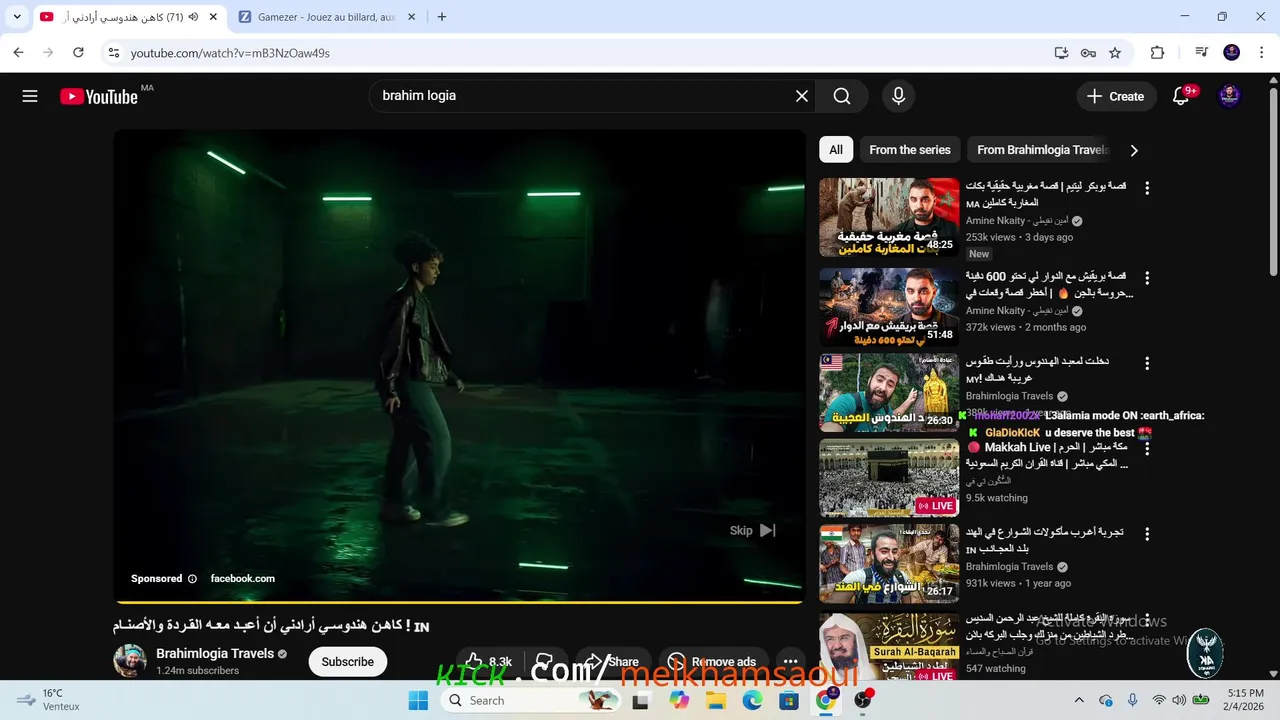
Task: Open the Windows Start menu
Action: pos(418,700)
